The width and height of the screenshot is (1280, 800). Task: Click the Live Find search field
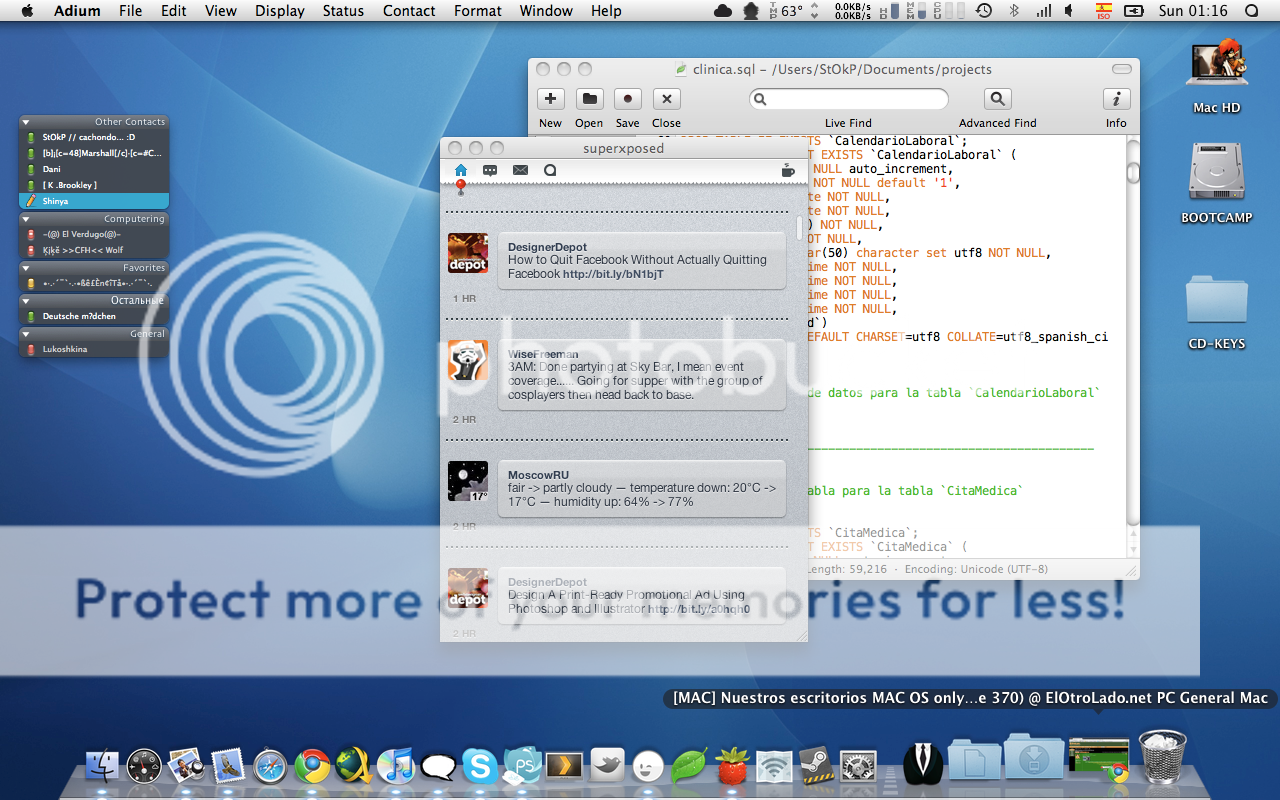[848, 99]
